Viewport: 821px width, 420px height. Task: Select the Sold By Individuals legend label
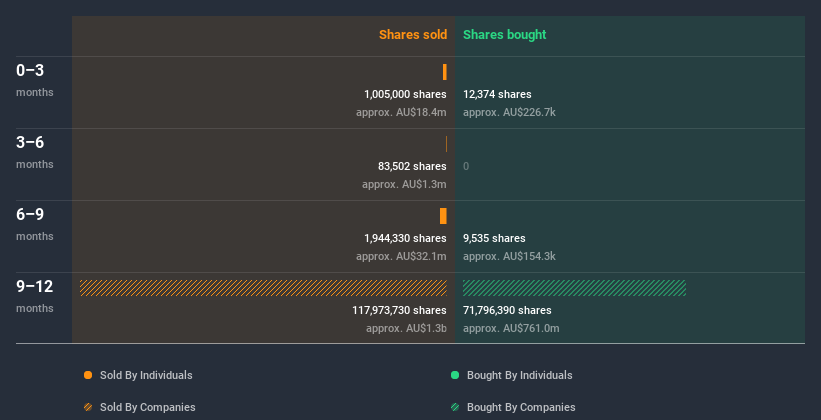(146, 375)
